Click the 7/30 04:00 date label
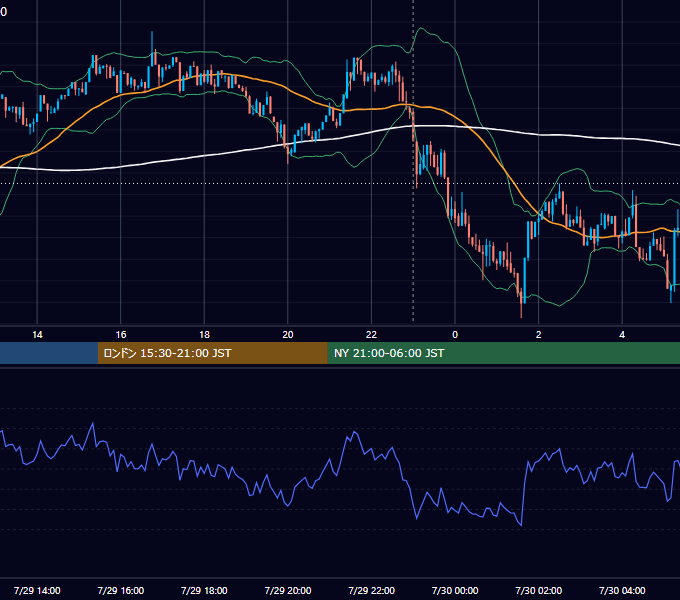680x600 pixels. click(622, 590)
